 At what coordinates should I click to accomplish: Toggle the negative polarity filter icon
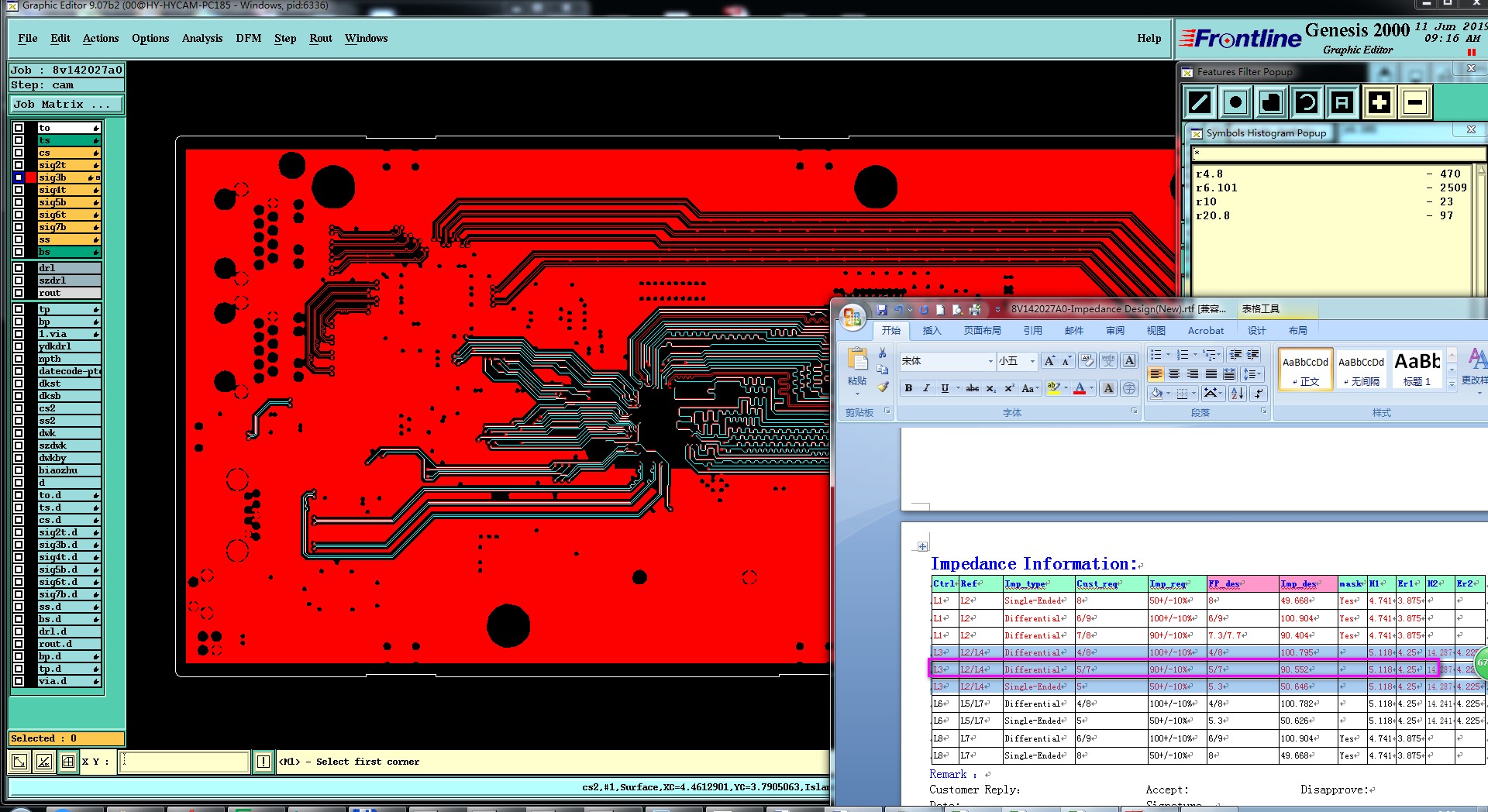[x=1415, y=102]
